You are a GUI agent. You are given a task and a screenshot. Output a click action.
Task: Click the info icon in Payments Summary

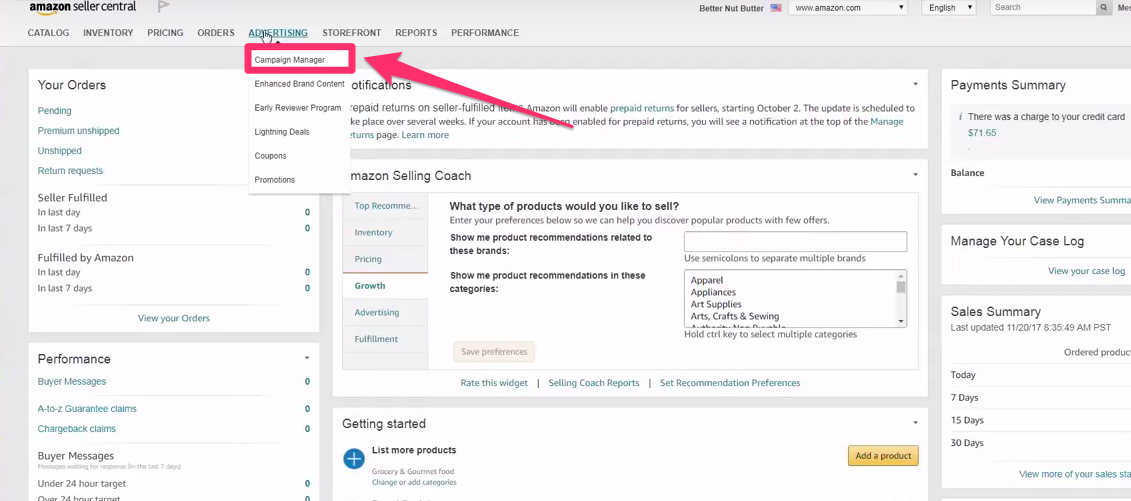(x=960, y=117)
